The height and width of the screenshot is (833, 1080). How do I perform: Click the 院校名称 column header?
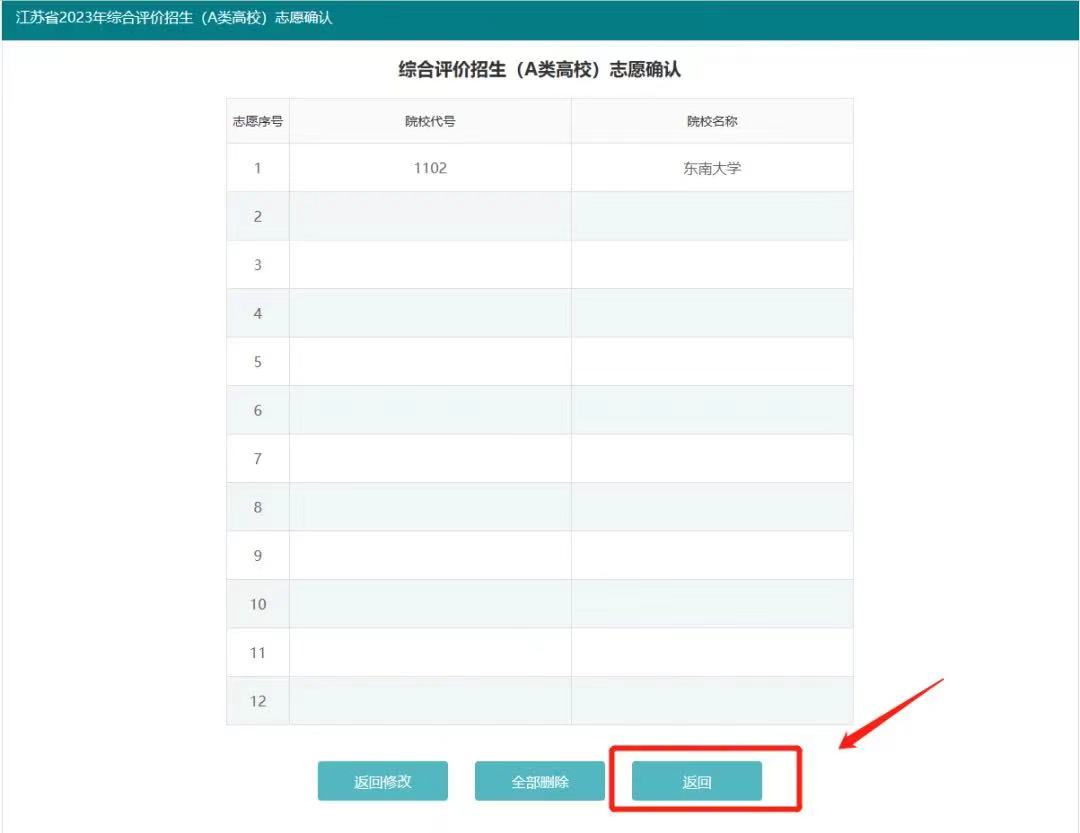(712, 121)
